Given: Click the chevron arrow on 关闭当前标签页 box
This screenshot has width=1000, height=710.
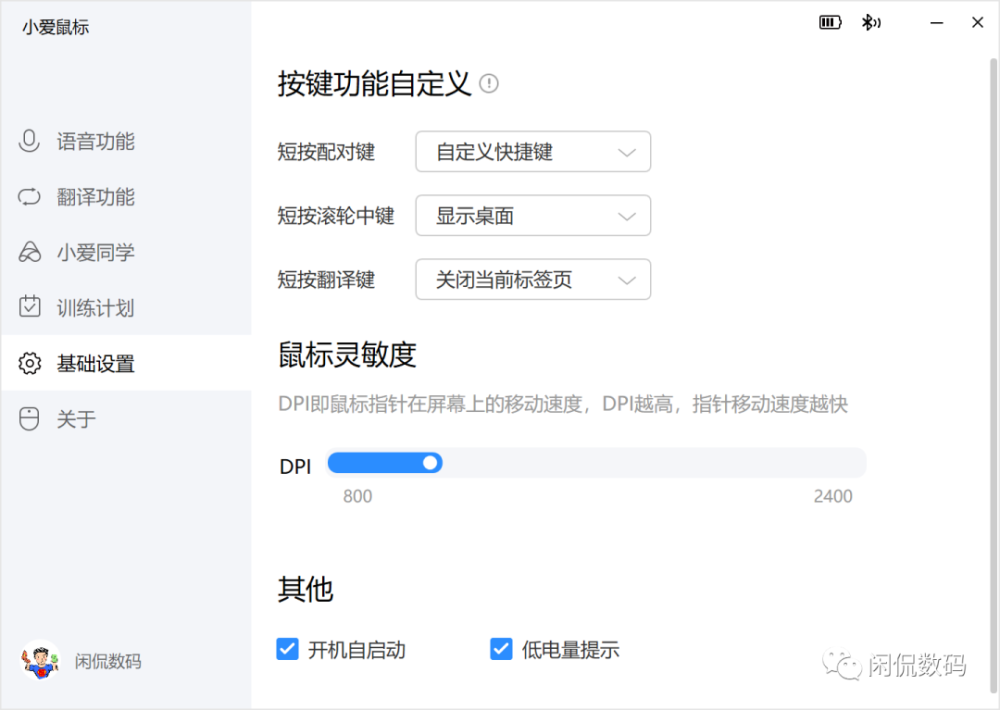Looking at the screenshot, I should [627, 280].
